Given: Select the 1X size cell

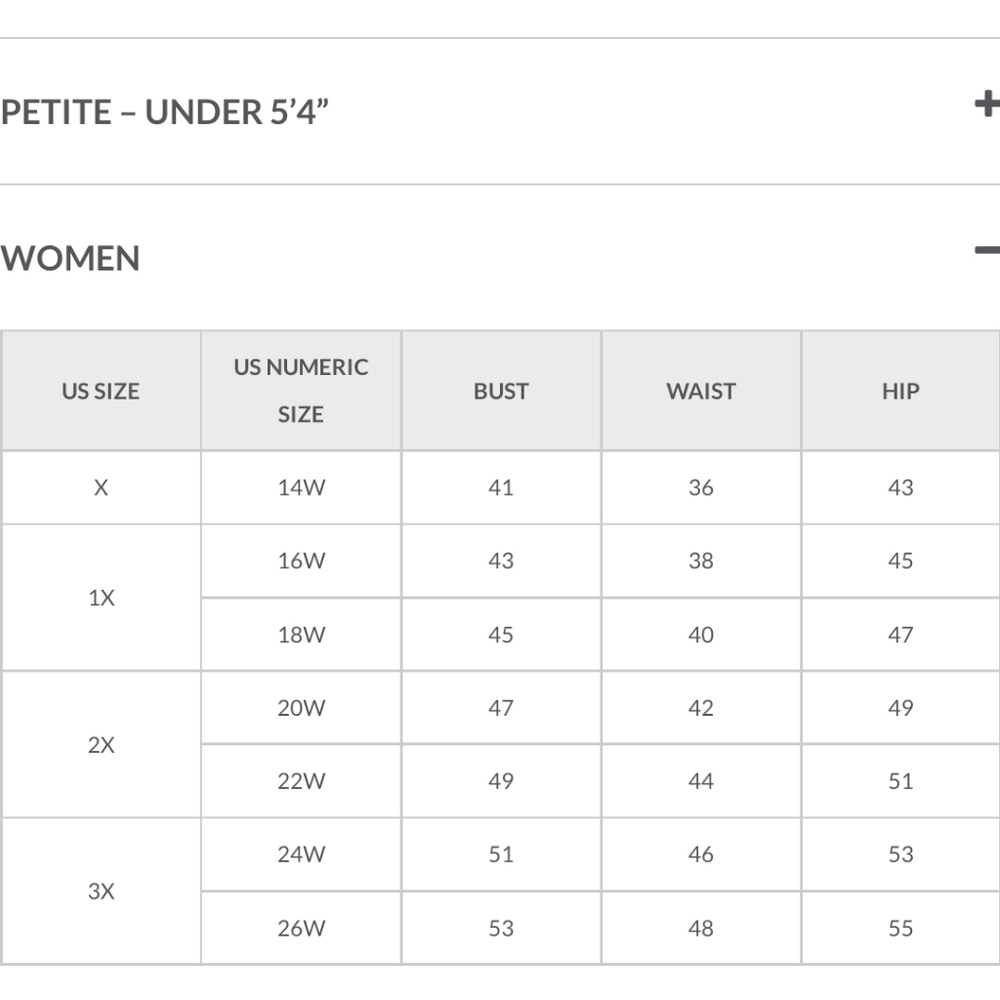Looking at the screenshot, I should 101,598.
